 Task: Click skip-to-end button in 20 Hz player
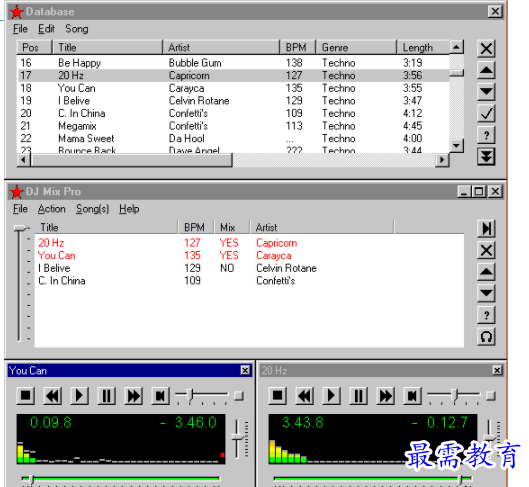413,395
